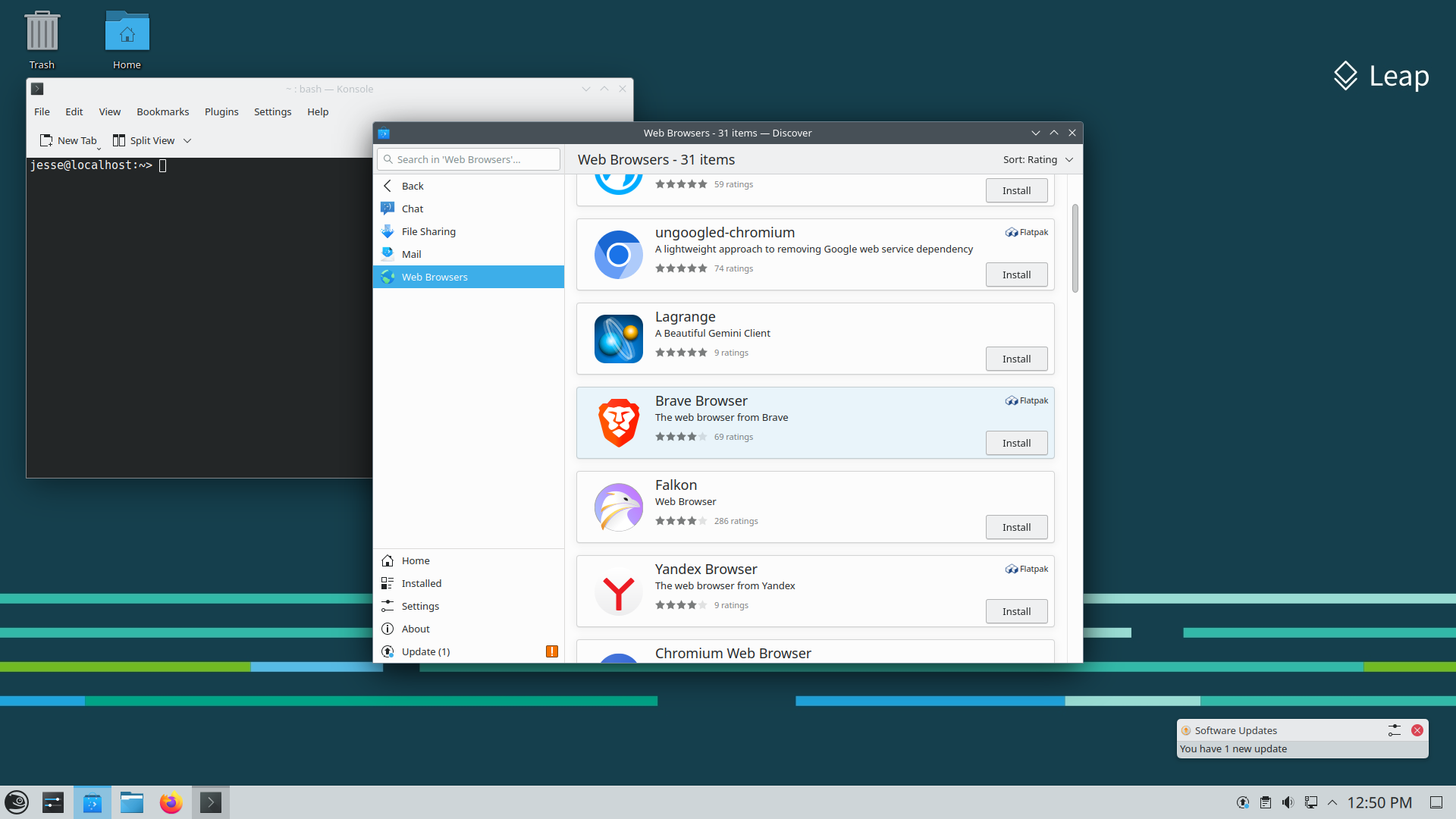Screen dimensions: 1456x819
Task: Click the Chromium Web Browser title
Action: (733, 653)
